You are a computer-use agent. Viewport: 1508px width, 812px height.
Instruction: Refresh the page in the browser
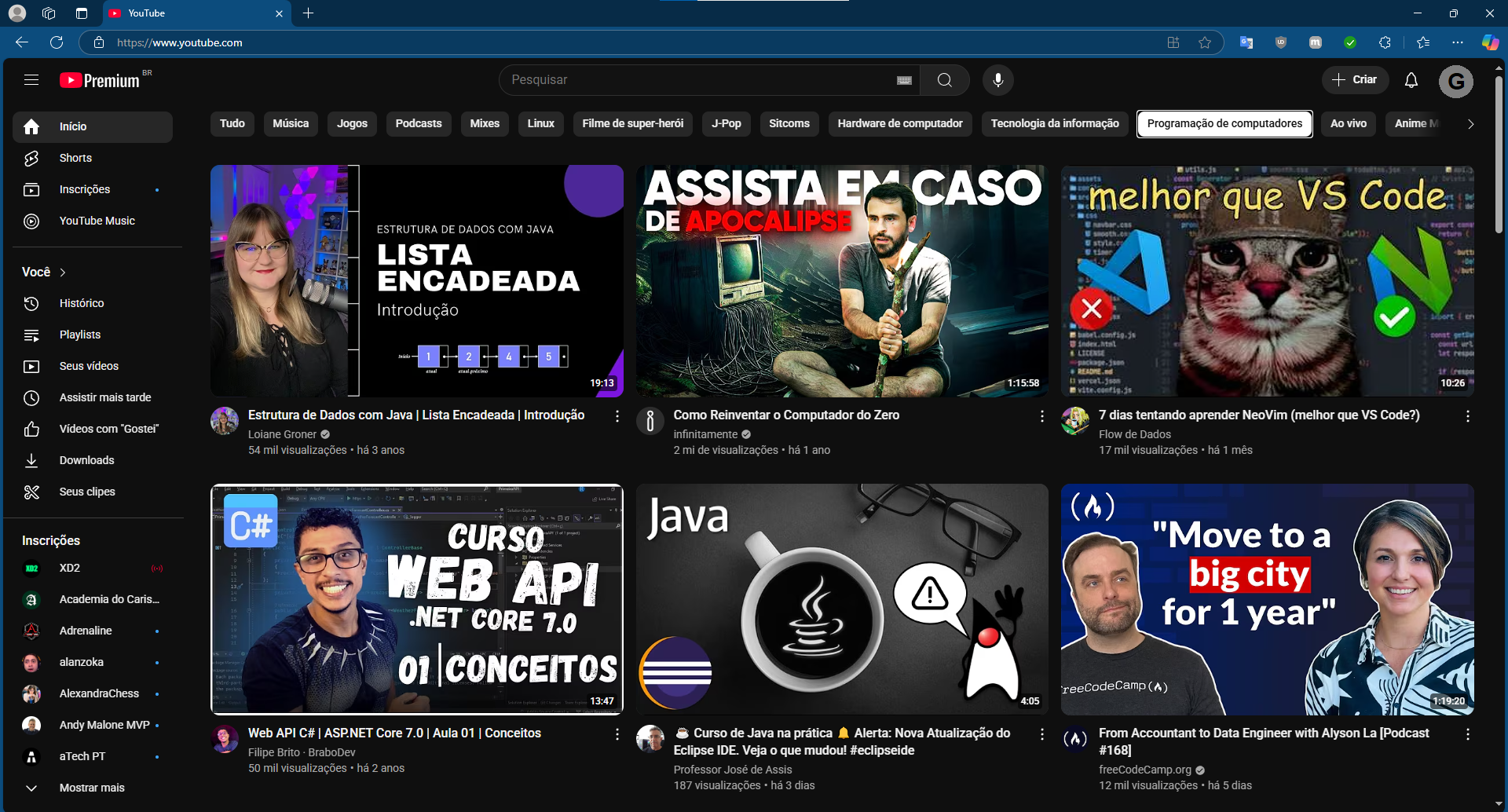point(57,42)
